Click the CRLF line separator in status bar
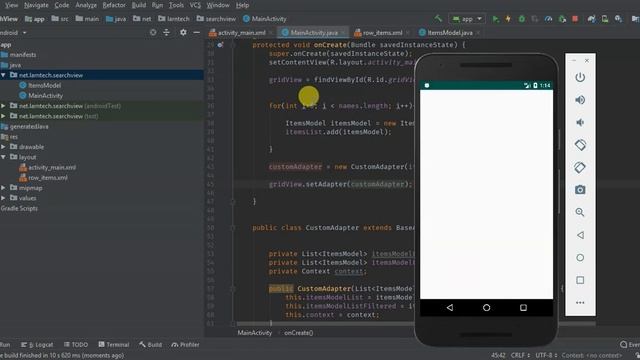The height and width of the screenshot is (360, 640). pyautogui.click(x=520, y=355)
